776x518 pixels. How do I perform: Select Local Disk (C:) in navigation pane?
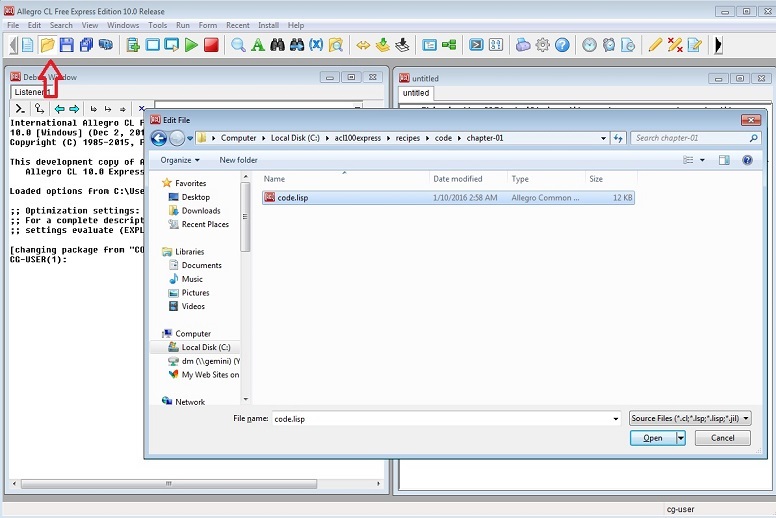(205, 347)
